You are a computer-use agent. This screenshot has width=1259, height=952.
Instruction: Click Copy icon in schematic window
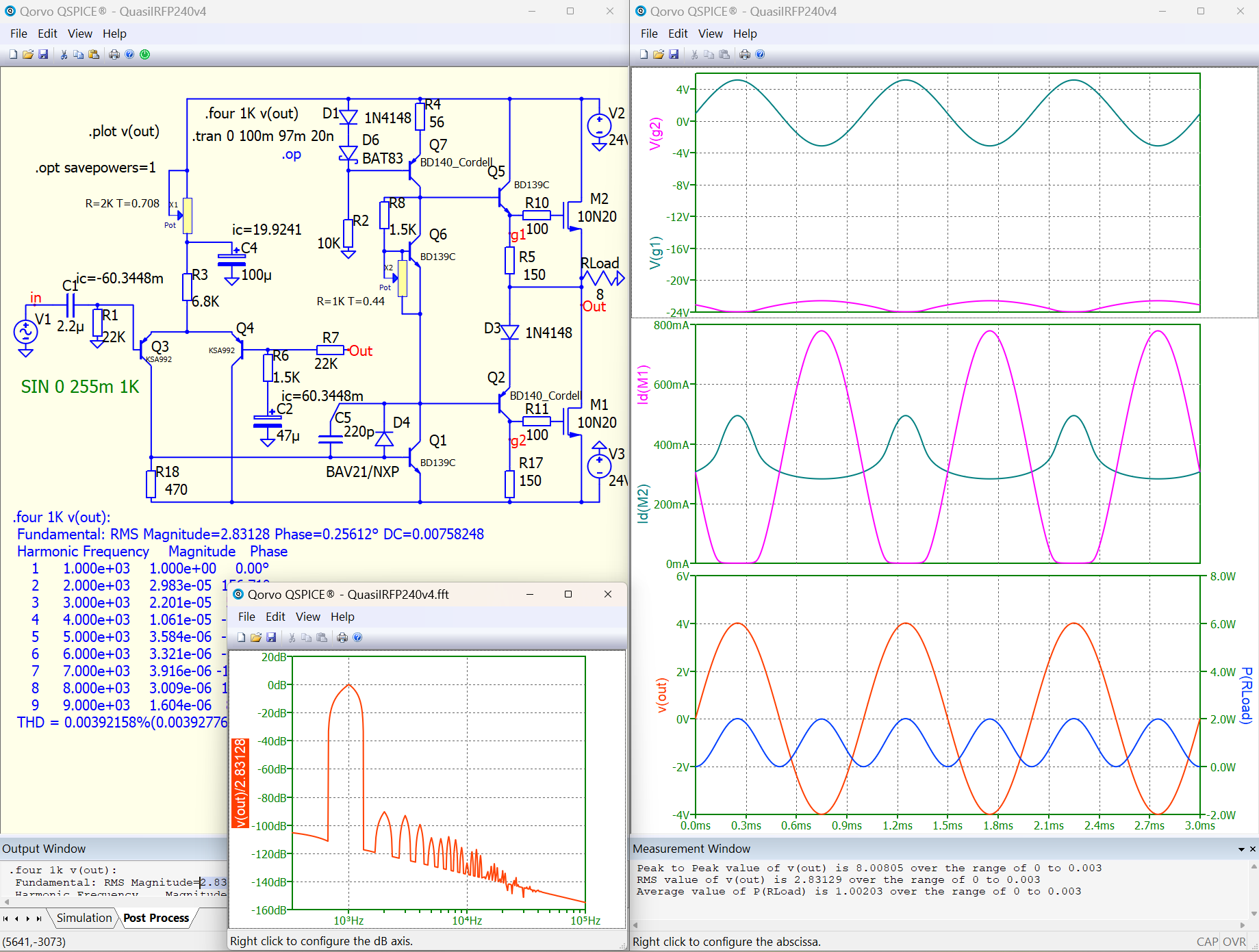point(79,55)
